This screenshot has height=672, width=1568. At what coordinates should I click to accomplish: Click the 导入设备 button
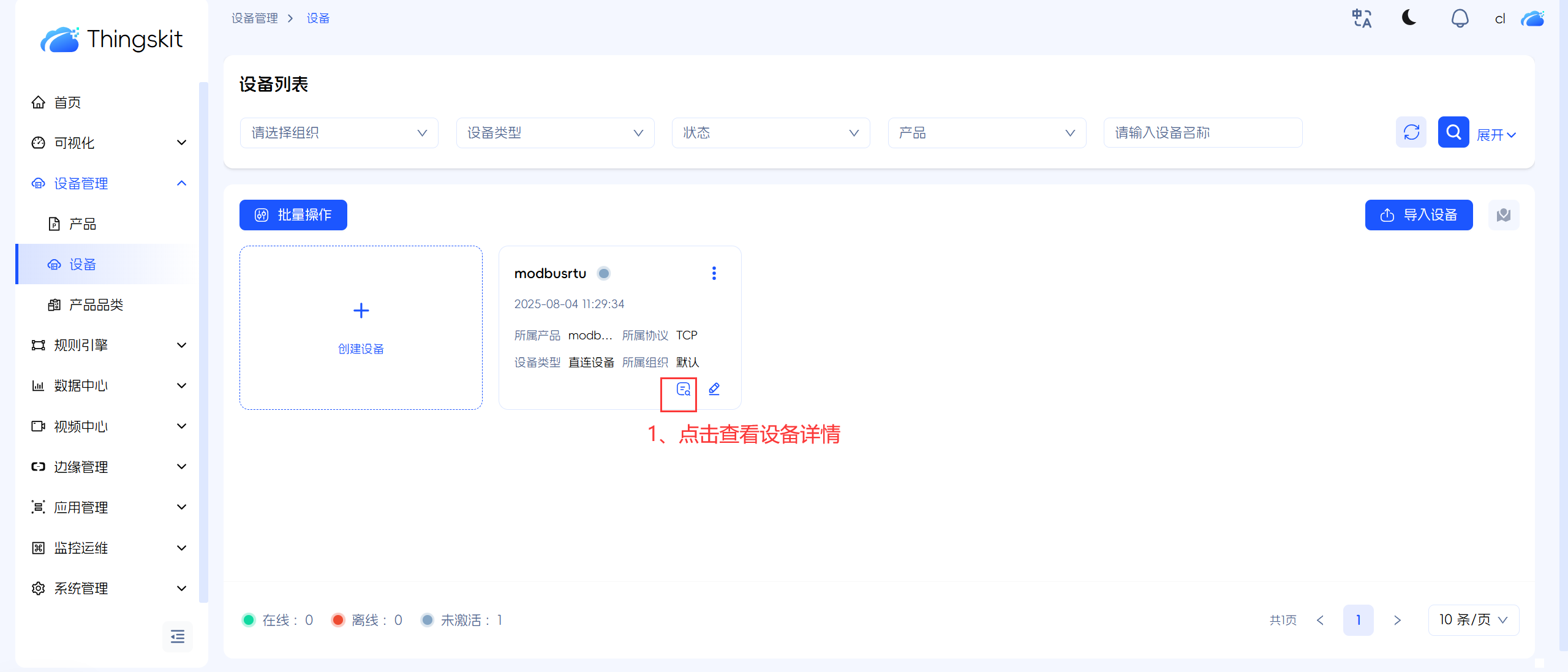(x=1419, y=215)
